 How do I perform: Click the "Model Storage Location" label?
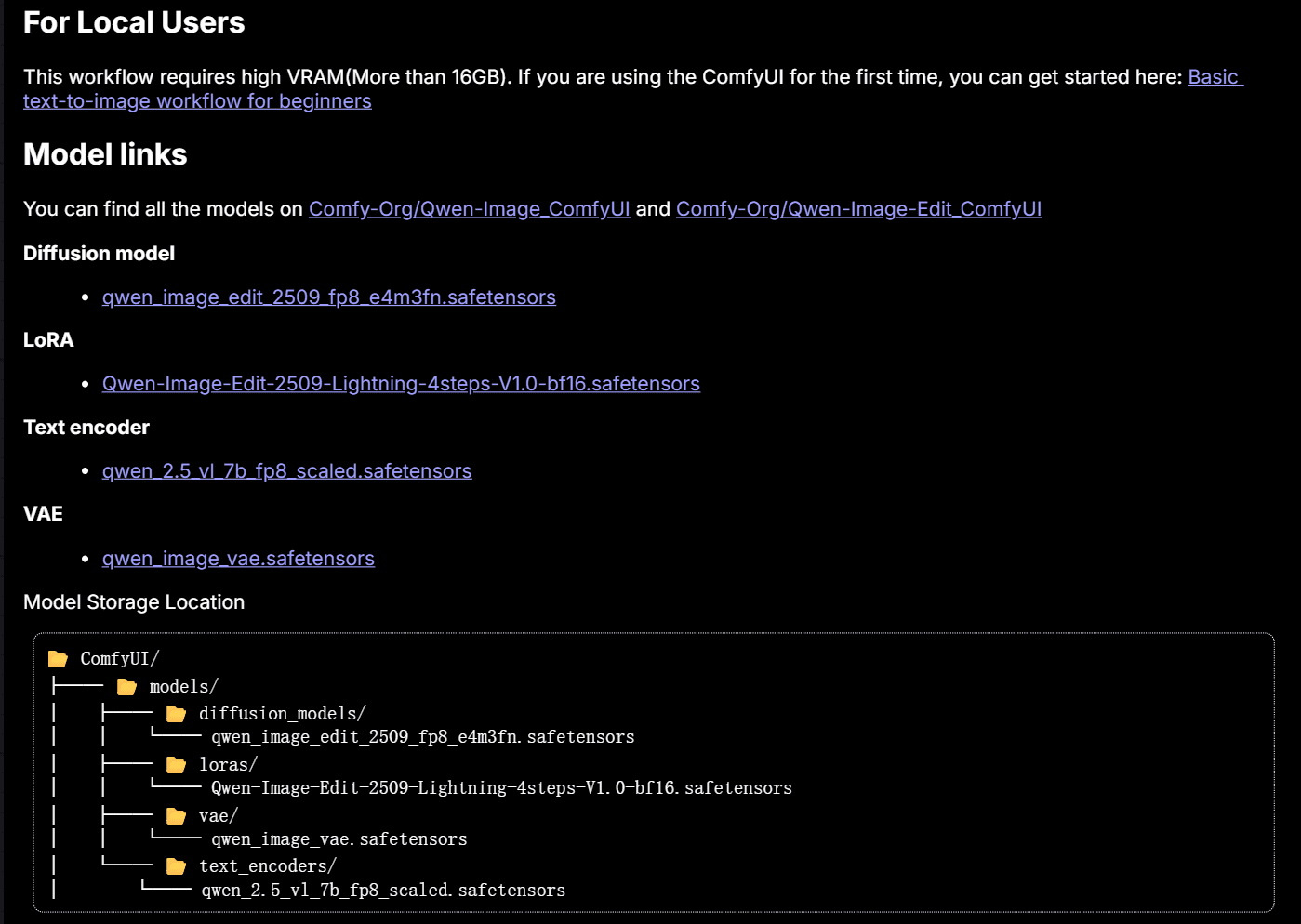point(134,602)
